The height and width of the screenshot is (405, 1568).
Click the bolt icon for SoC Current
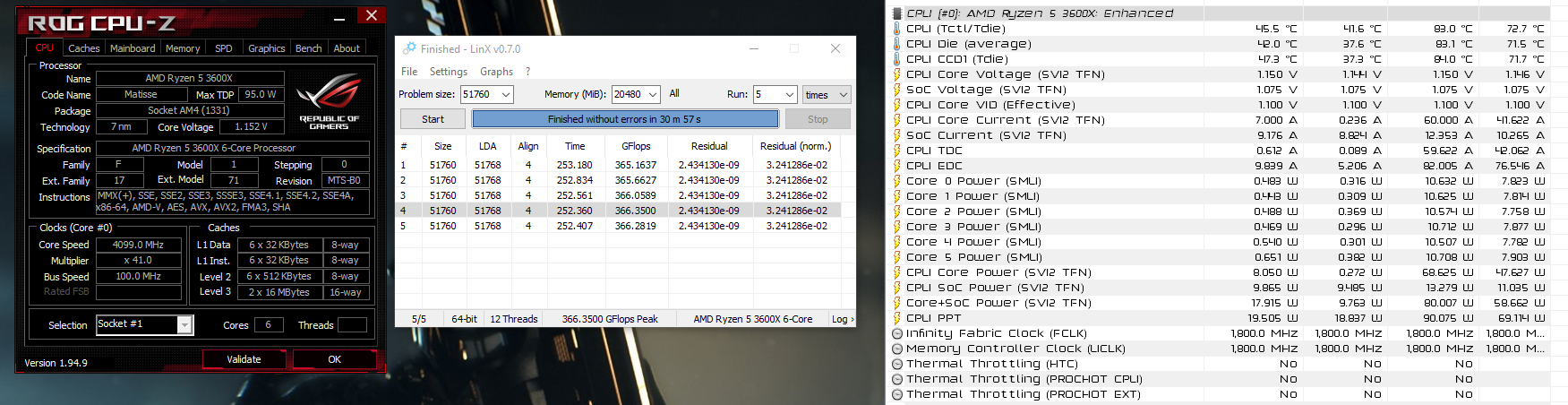tap(897, 135)
